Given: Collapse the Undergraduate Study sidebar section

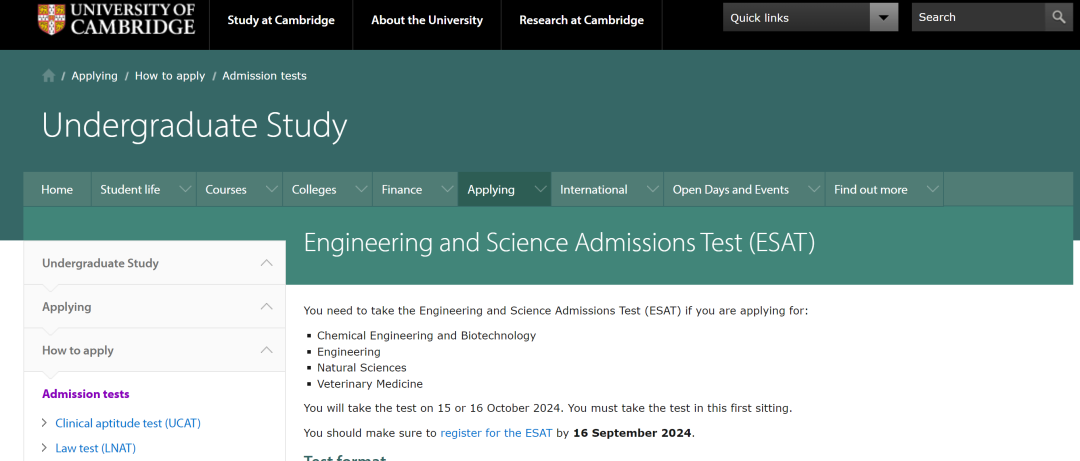Looking at the screenshot, I should [267, 263].
